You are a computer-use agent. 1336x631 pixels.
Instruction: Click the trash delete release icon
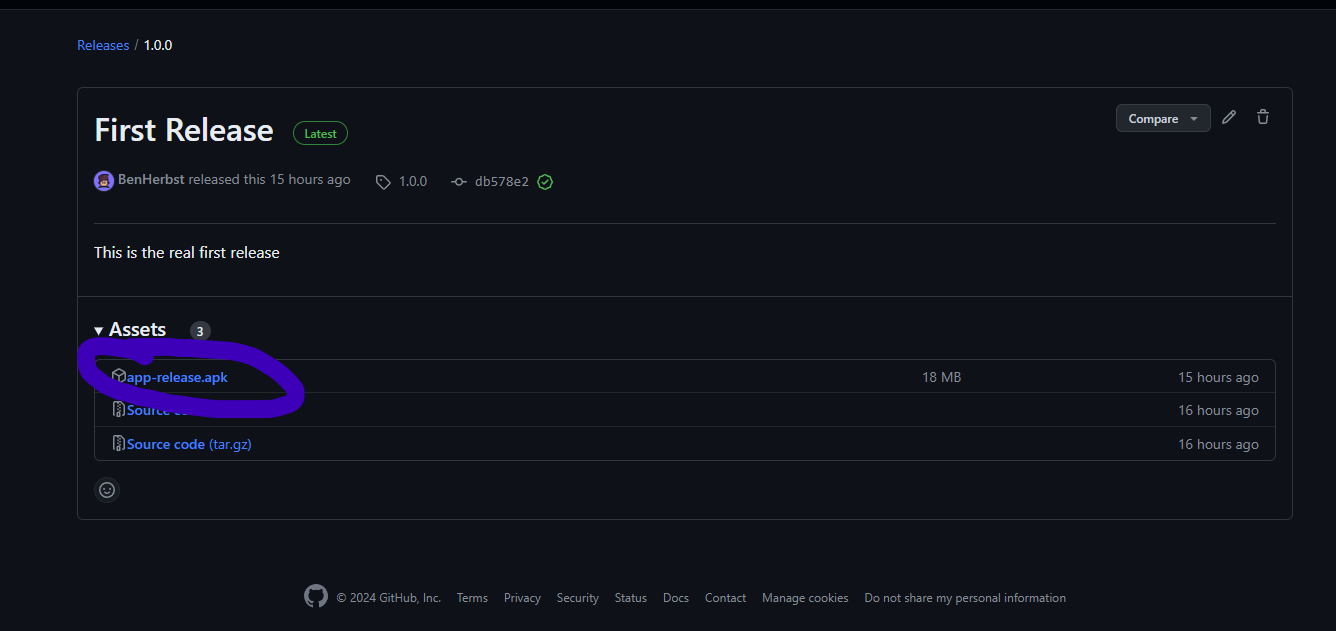(1263, 118)
